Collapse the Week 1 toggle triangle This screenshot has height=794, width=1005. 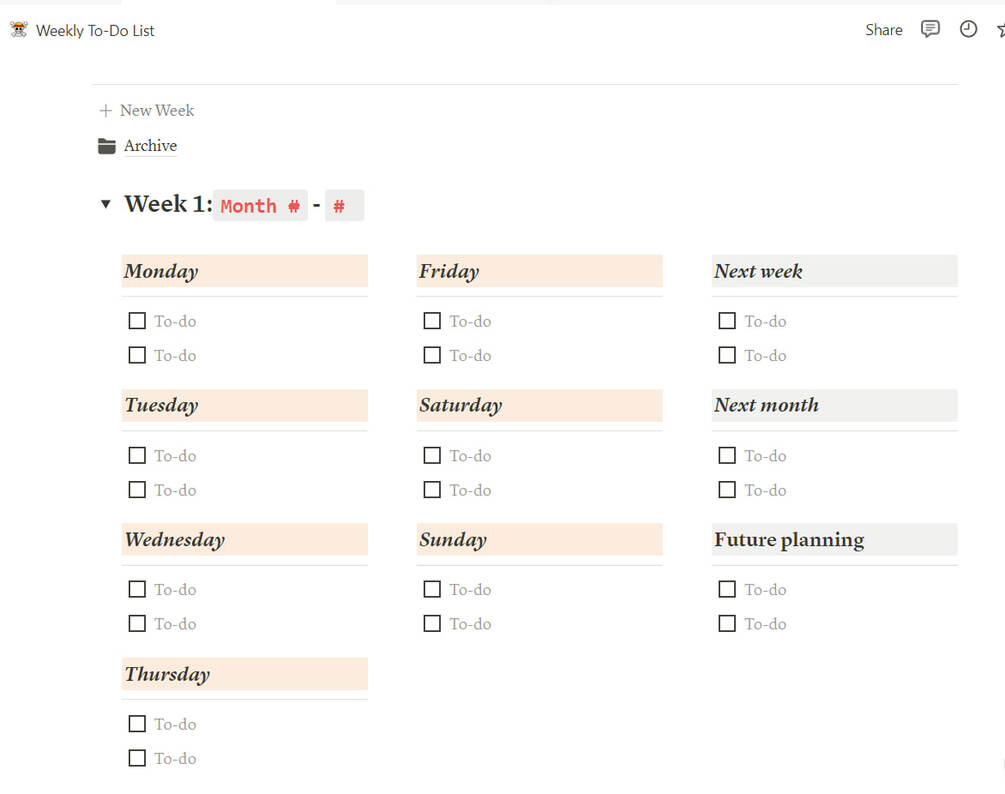point(106,204)
